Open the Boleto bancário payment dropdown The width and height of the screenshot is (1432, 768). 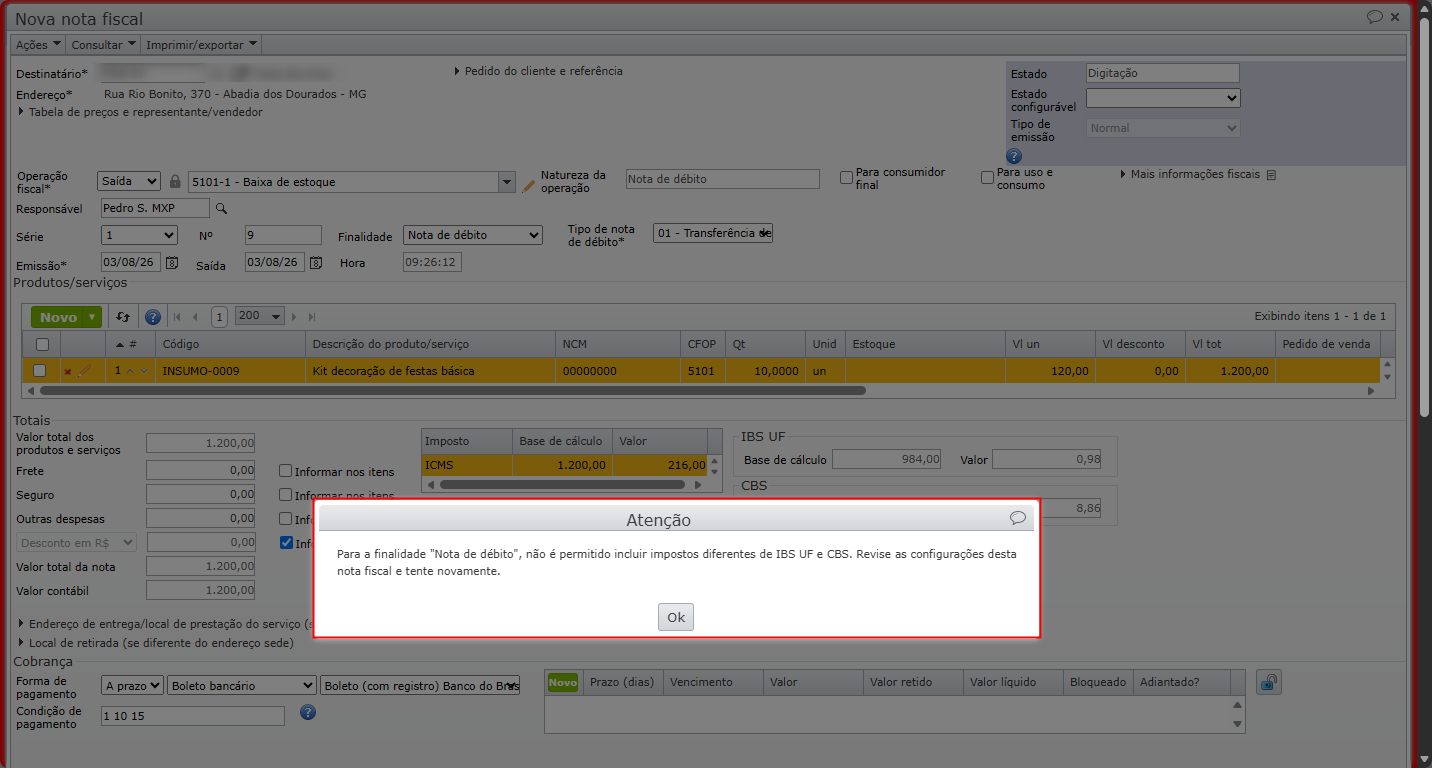coord(242,686)
